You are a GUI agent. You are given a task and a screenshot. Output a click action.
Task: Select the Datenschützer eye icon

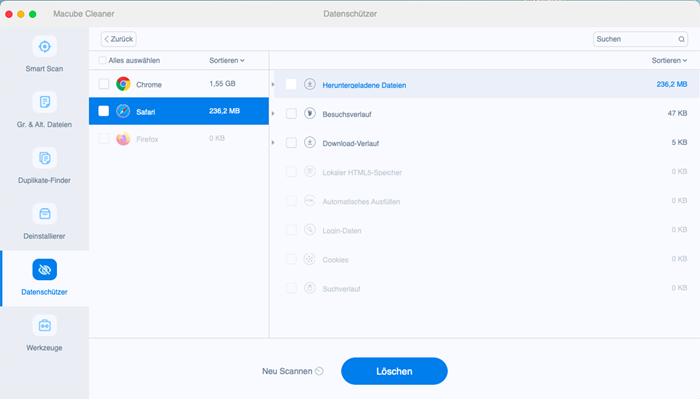44,270
